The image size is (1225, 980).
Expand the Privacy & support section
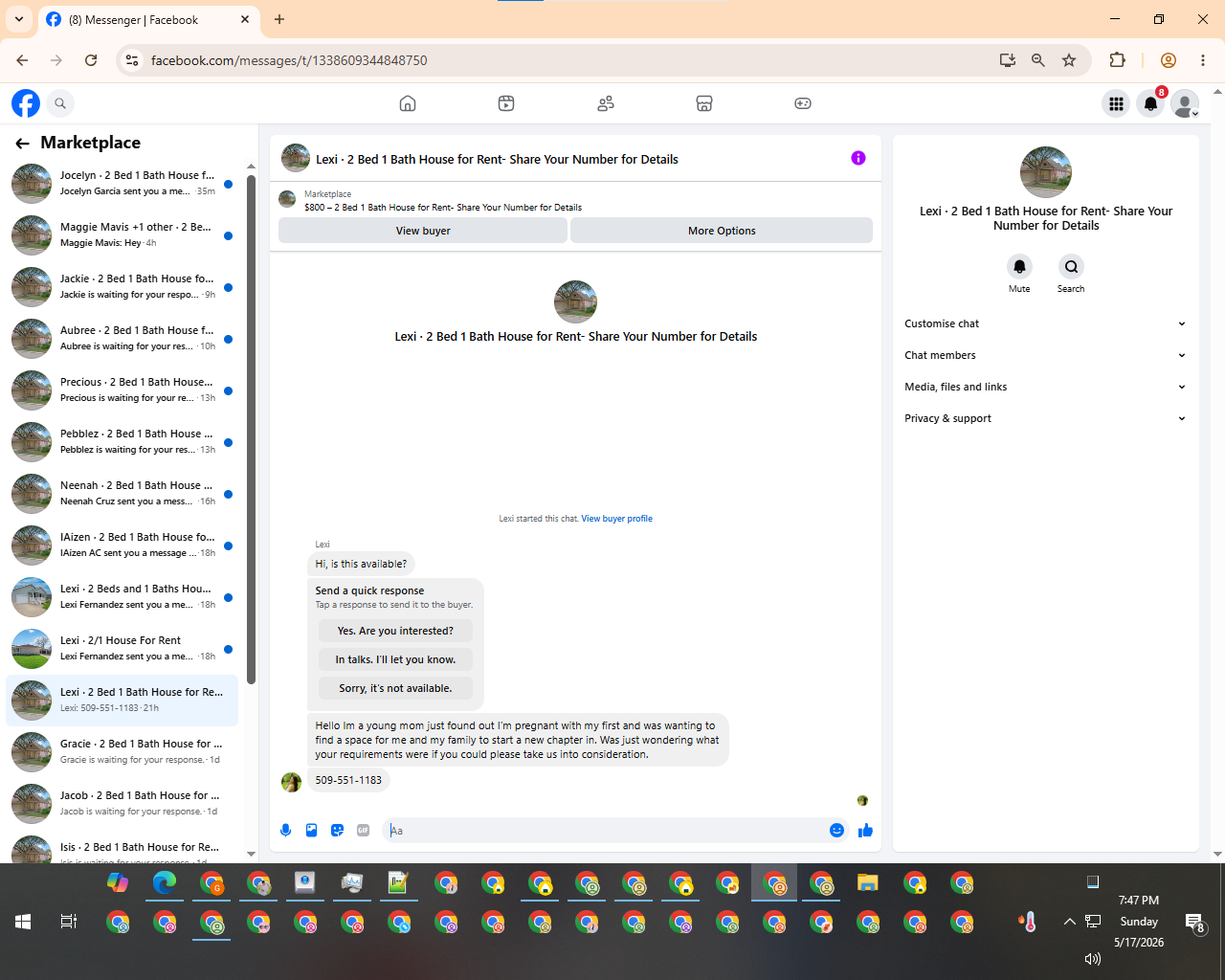[1045, 418]
